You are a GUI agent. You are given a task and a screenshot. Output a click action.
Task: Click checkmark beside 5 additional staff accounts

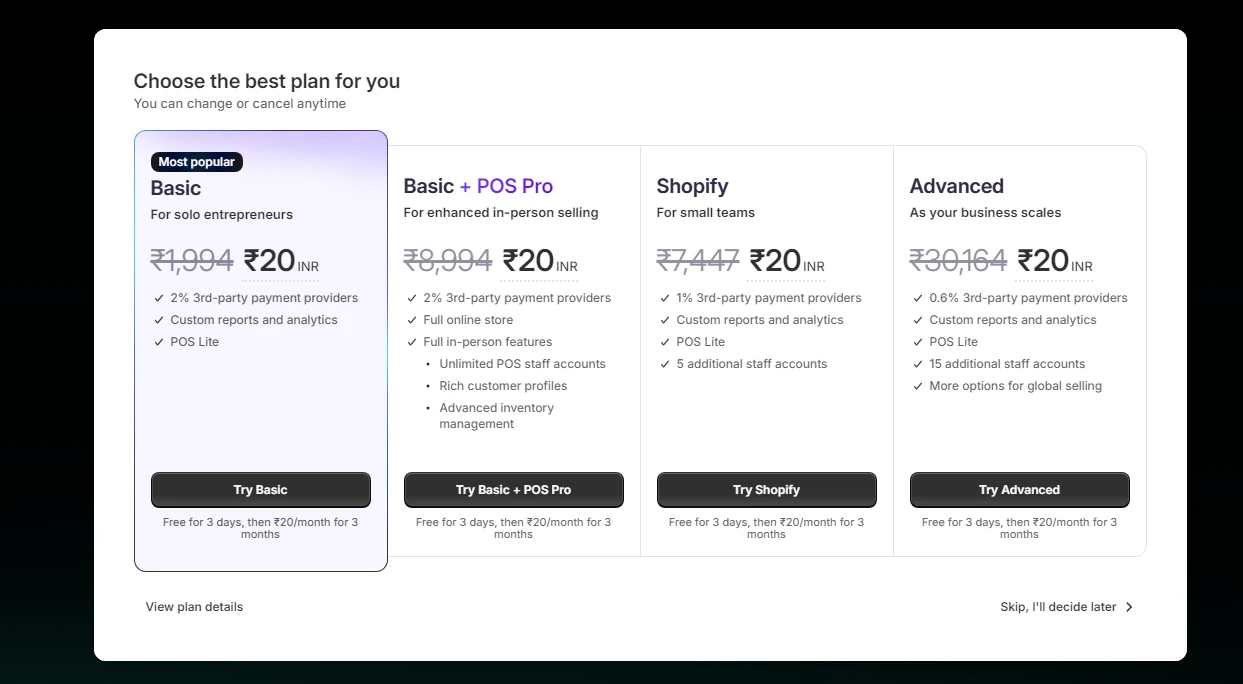(665, 364)
